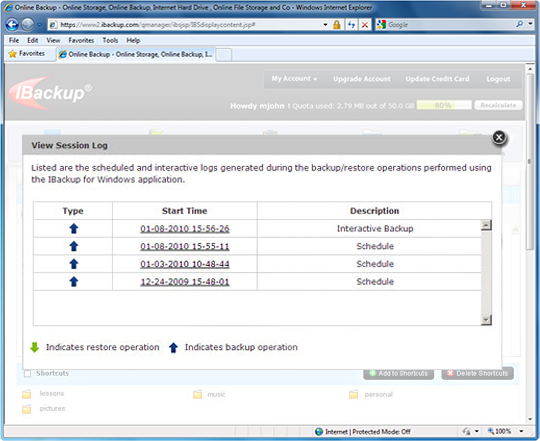
Task: Click backup arrow icon in Interactive Backup row
Action: coord(74,229)
